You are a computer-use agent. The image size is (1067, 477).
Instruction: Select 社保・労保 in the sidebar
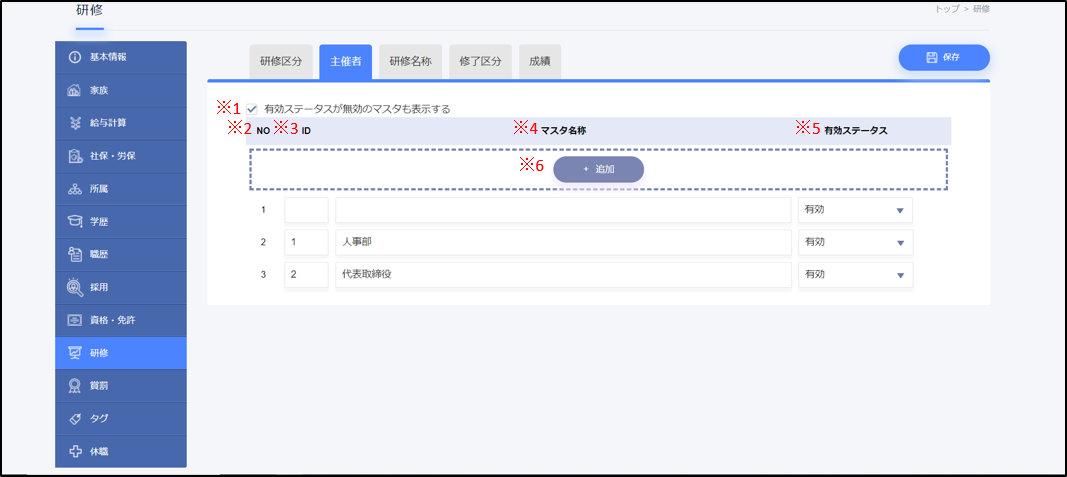pos(121,156)
